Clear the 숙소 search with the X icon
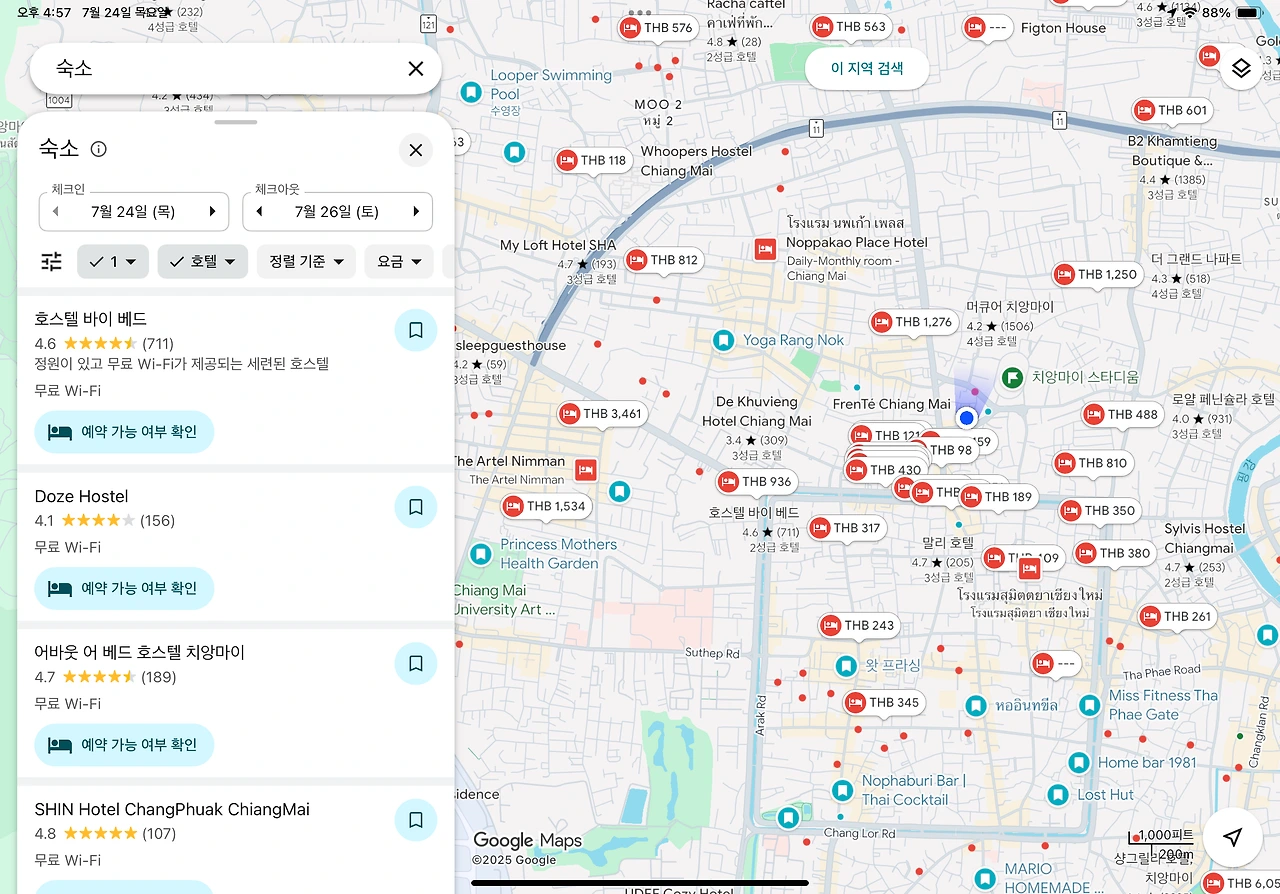1280x894 pixels. click(x=416, y=68)
